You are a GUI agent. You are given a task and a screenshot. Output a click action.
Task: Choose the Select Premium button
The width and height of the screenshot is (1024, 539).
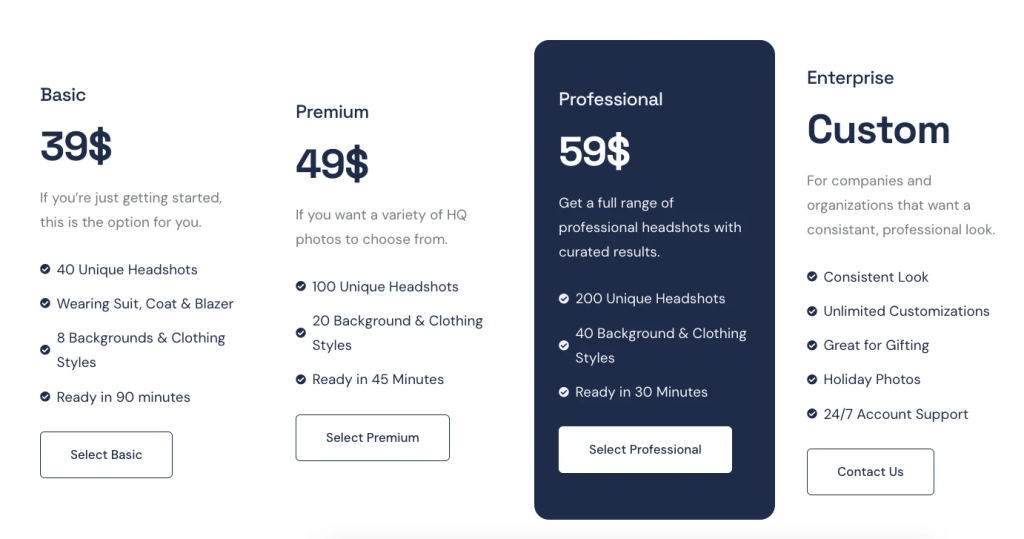(x=372, y=438)
